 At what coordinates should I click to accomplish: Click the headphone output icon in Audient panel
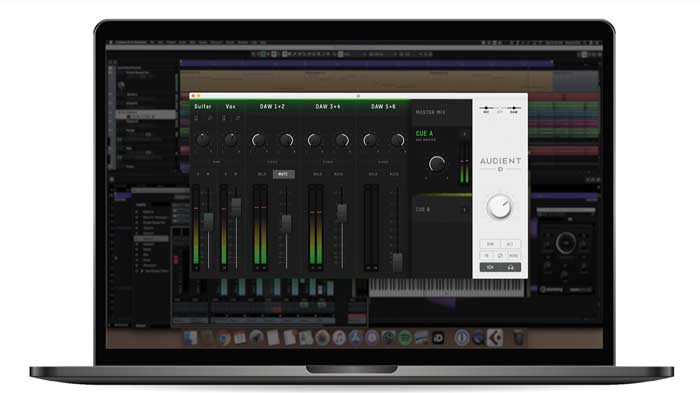tap(510, 267)
